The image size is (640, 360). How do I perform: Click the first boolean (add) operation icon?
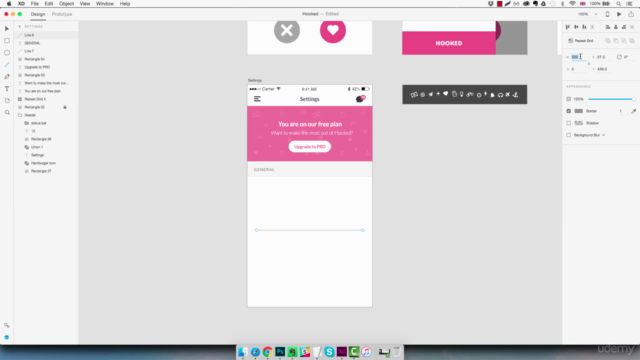[x=608, y=41]
